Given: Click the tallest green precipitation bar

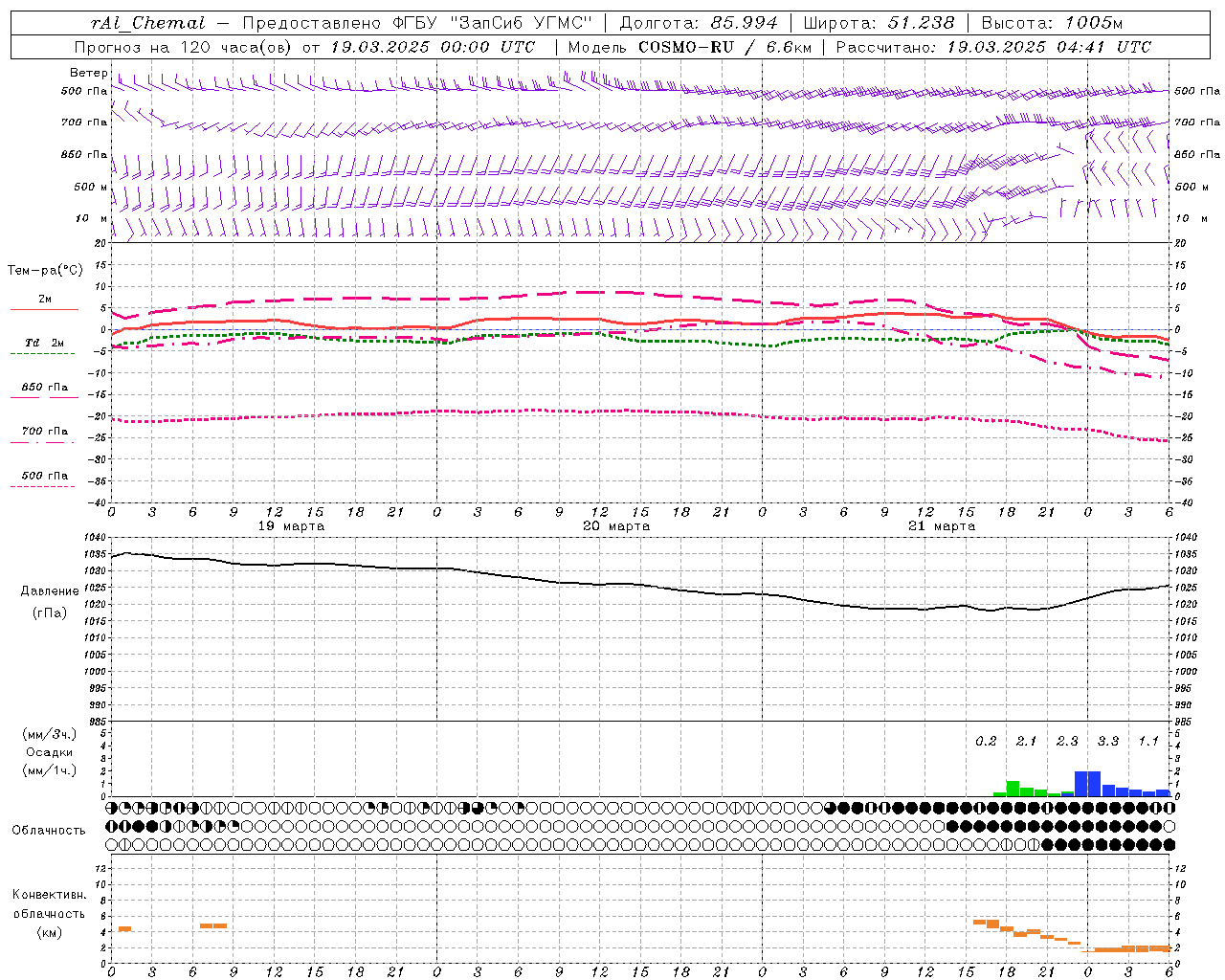Looking at the screenshot, I should 1013,789.
